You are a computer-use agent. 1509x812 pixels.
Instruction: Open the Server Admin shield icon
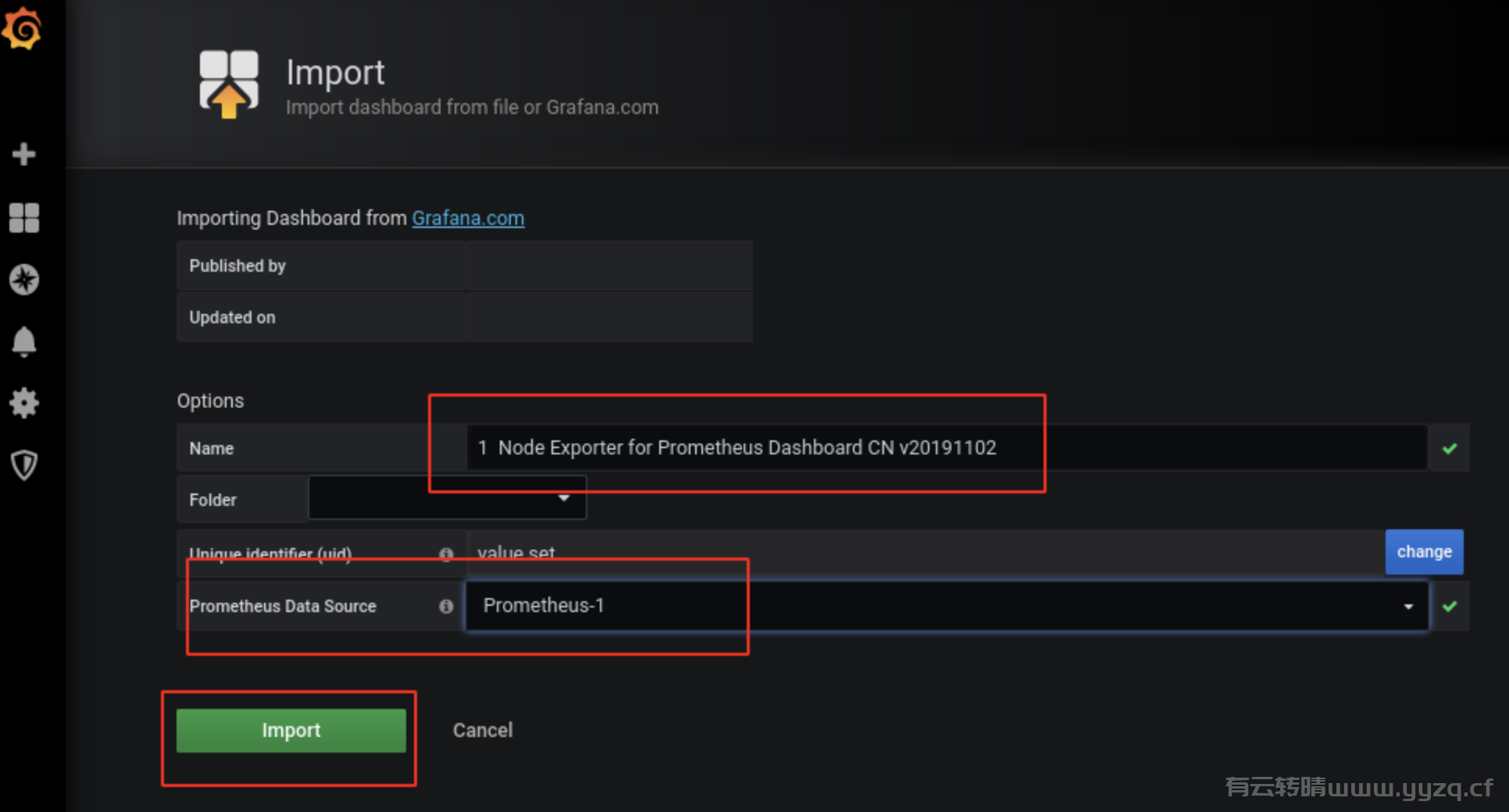point(24,465)
